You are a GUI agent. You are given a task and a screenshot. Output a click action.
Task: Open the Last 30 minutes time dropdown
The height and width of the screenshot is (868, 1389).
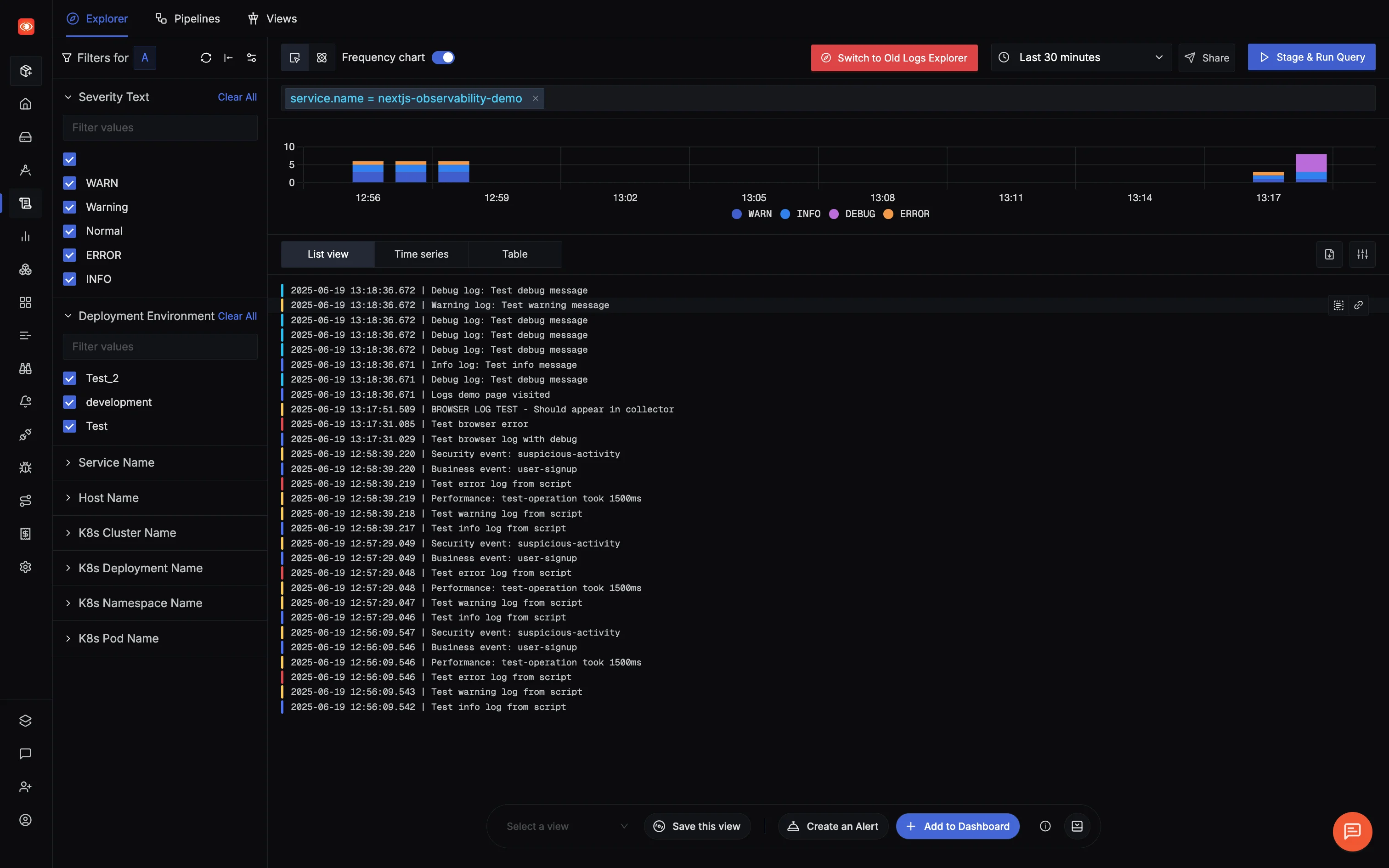(x=1081, y=57)
